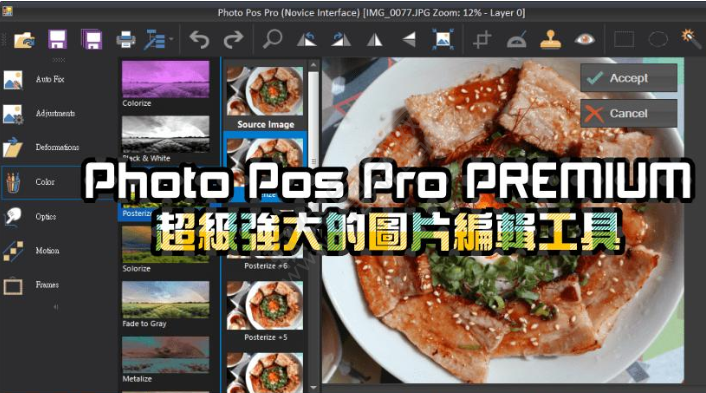The width and height of the screenshot is (706, 393).
Task: Open the straighten angle tool
Action: pyautogui.click(x=516, y=40)
